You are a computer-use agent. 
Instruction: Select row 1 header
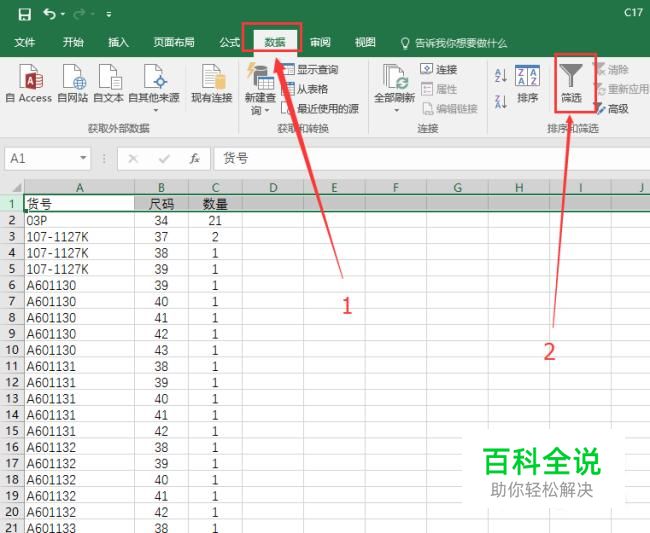click(12, 204)
